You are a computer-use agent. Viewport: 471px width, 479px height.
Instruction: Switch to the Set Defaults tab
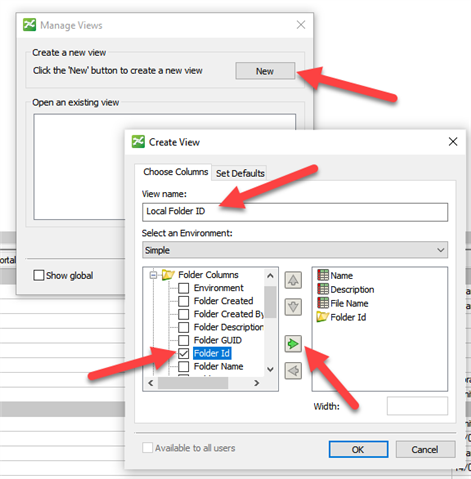[240, 173]
